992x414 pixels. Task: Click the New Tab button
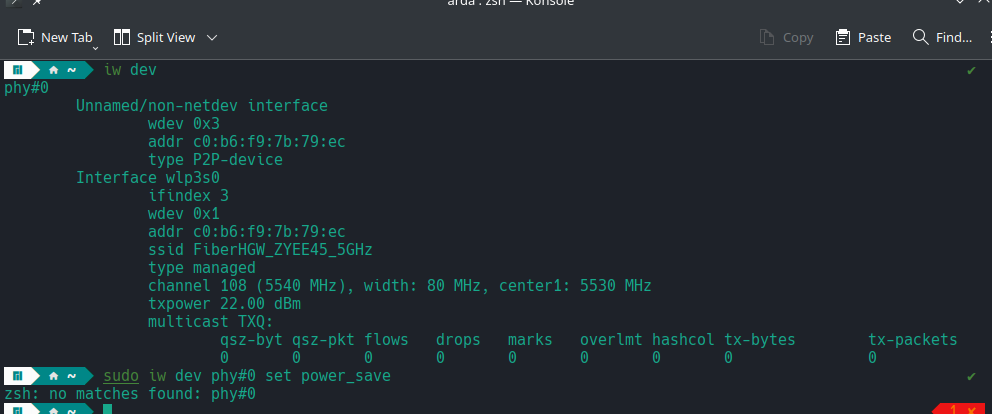tap(57, 37)
